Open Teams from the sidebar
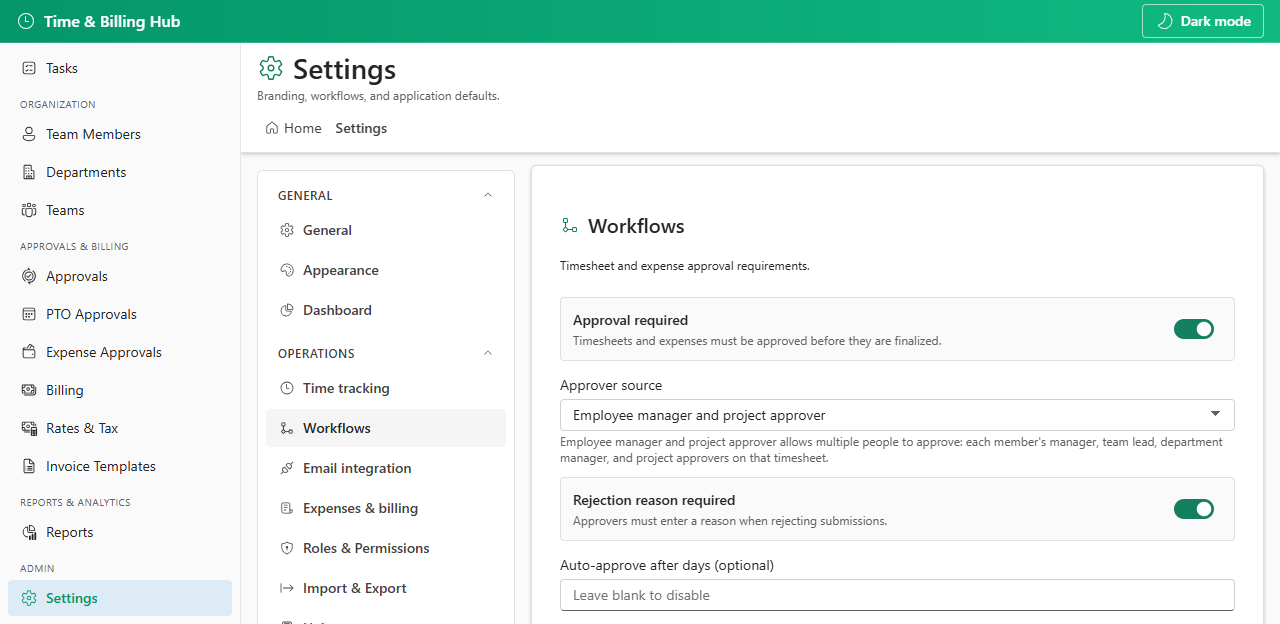Viewport: 1280px width, 624px height. (120, 210)
